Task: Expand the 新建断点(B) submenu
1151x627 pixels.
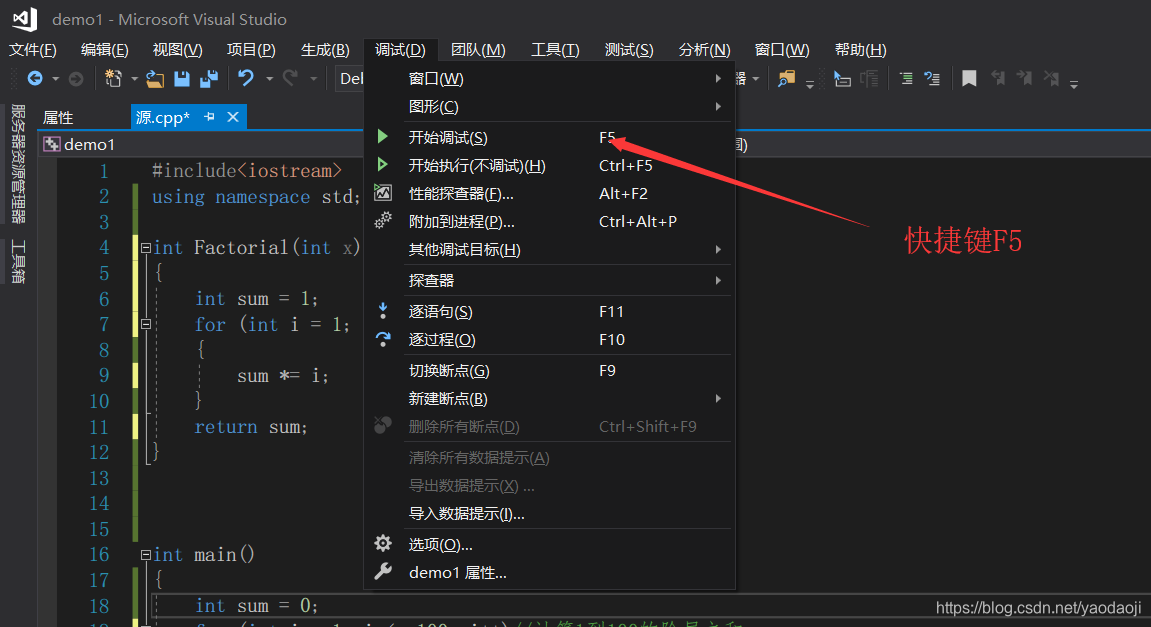Action: coord(550,399)
